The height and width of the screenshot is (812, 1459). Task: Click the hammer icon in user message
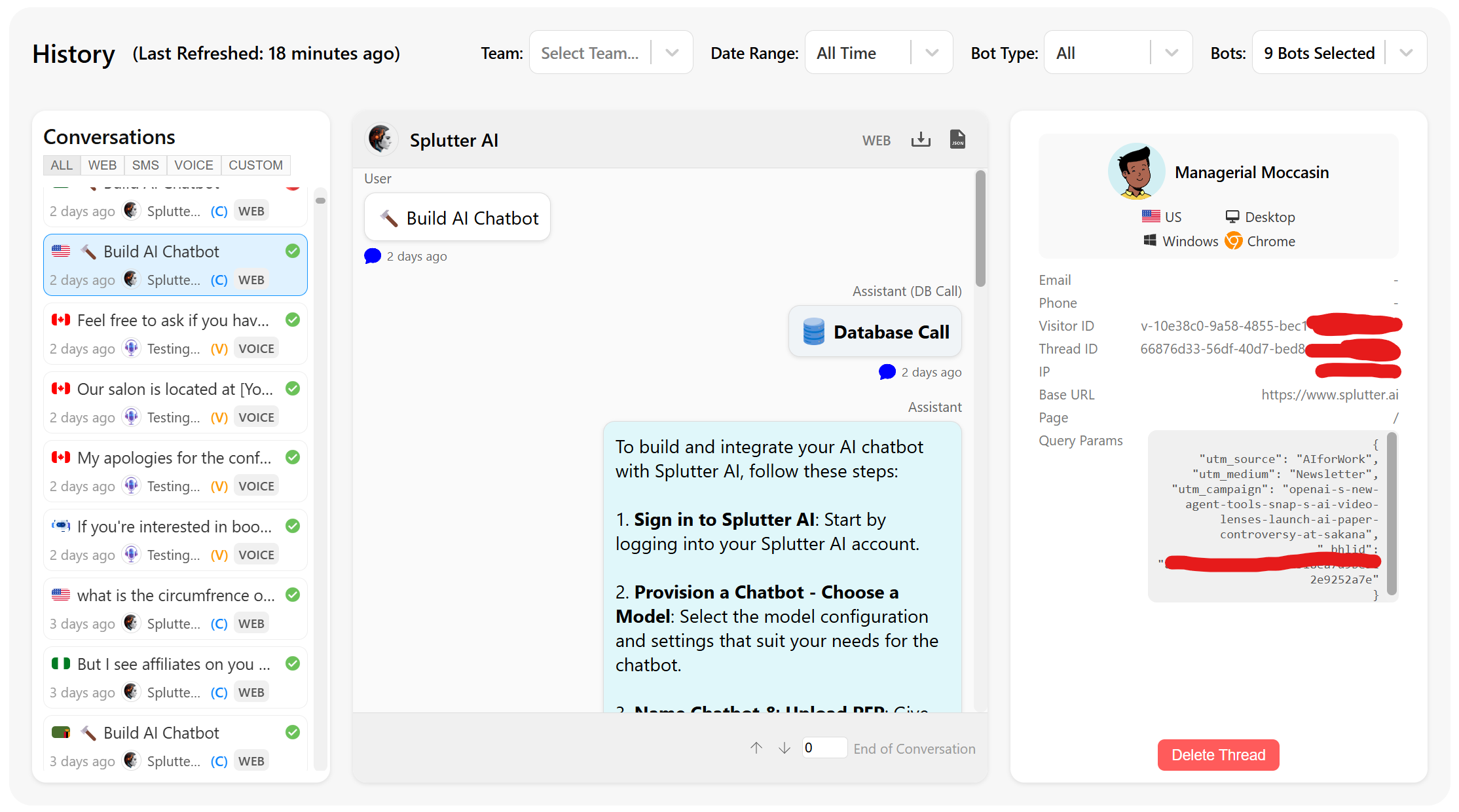[389, 218]
